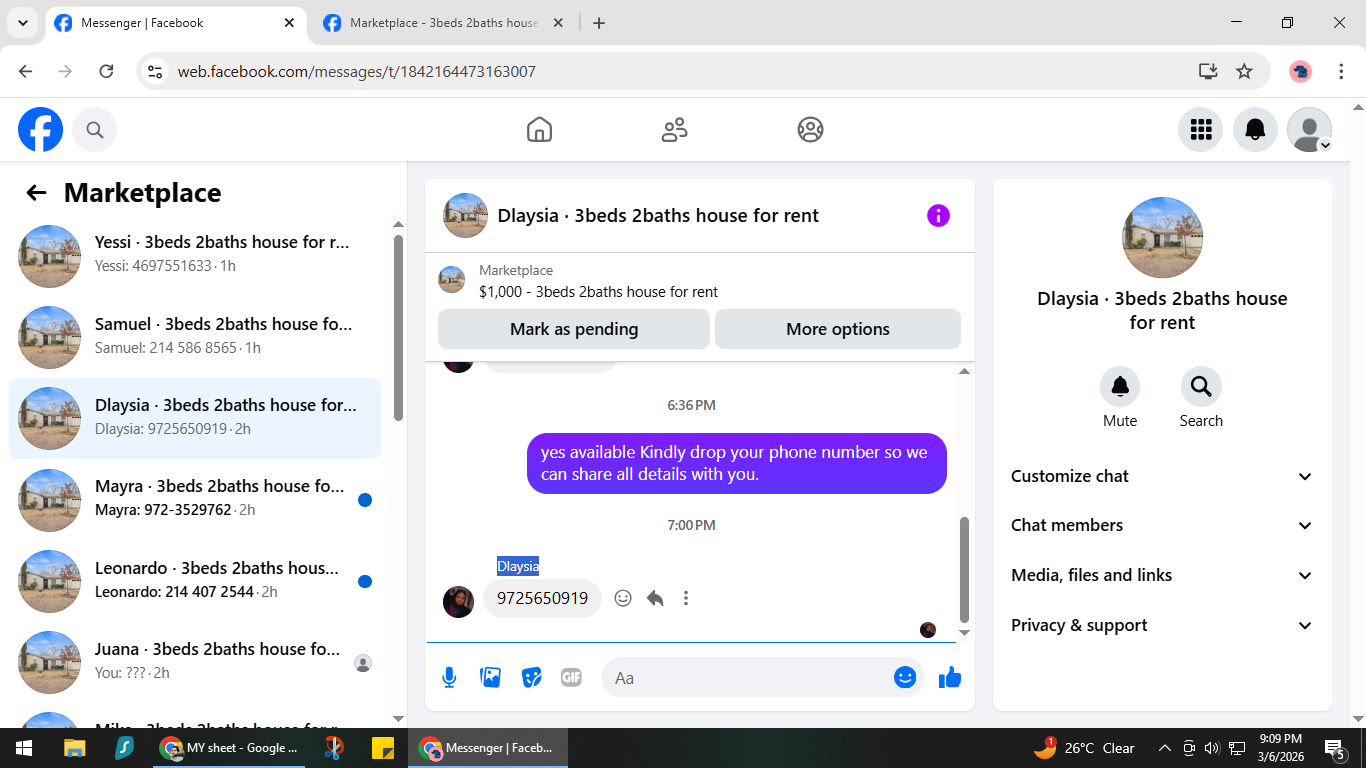Open the account profile avatar menu
The width and height of the screenshot is (1366, 768).
1309,130
